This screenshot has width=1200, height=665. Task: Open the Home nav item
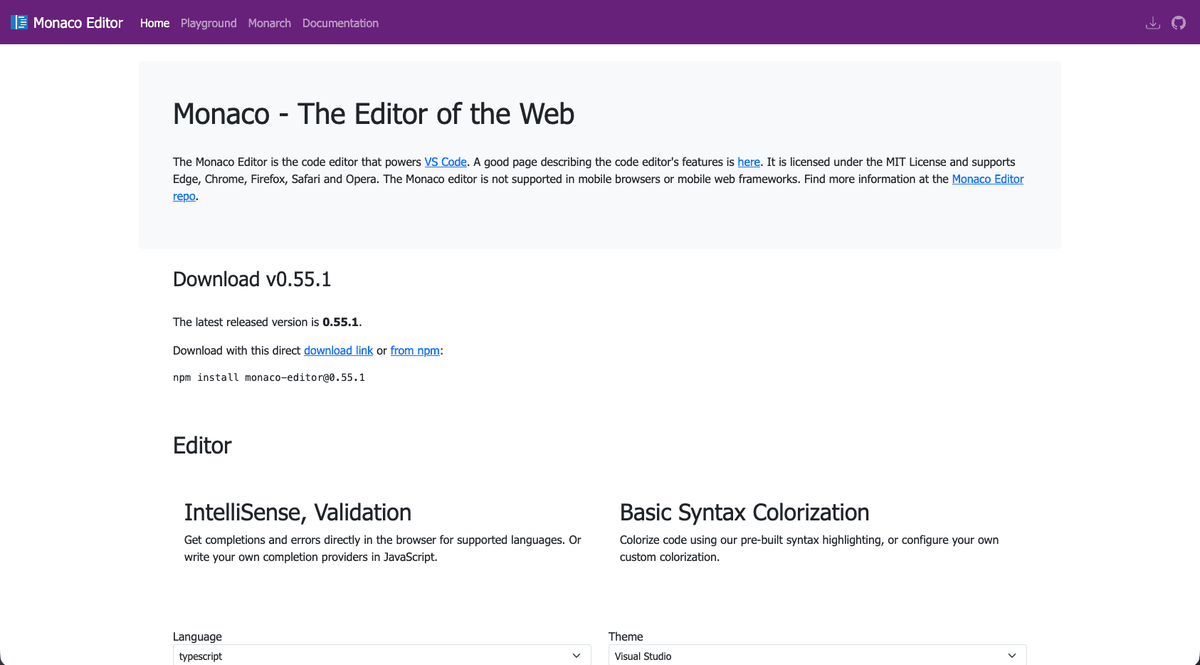[x=155, y=23]
